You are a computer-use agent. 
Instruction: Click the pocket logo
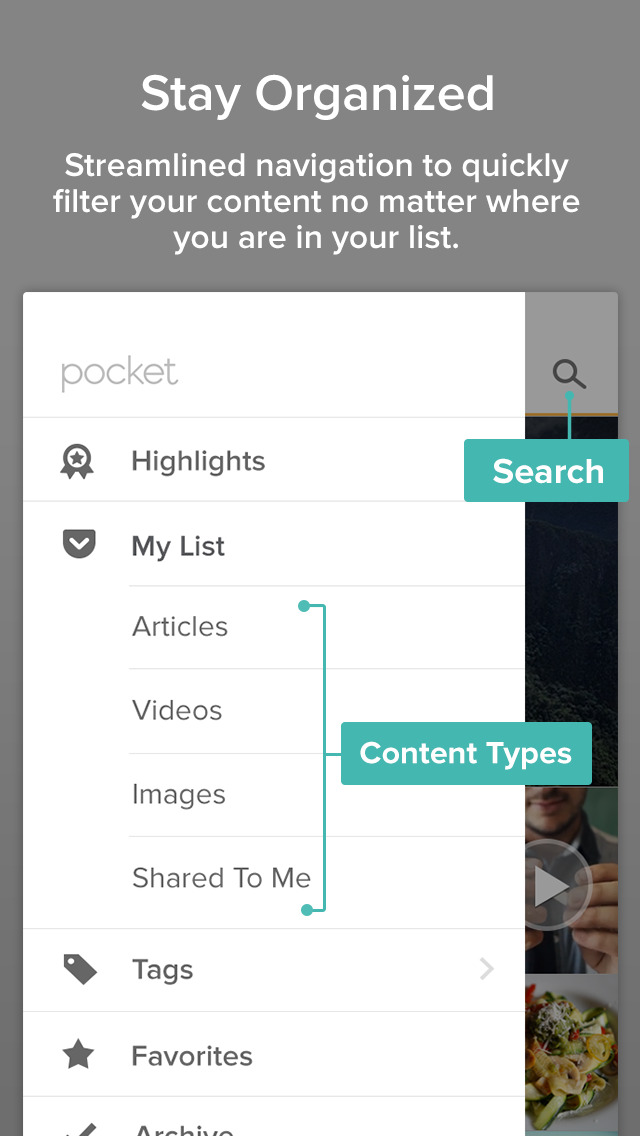coord(120,374)
